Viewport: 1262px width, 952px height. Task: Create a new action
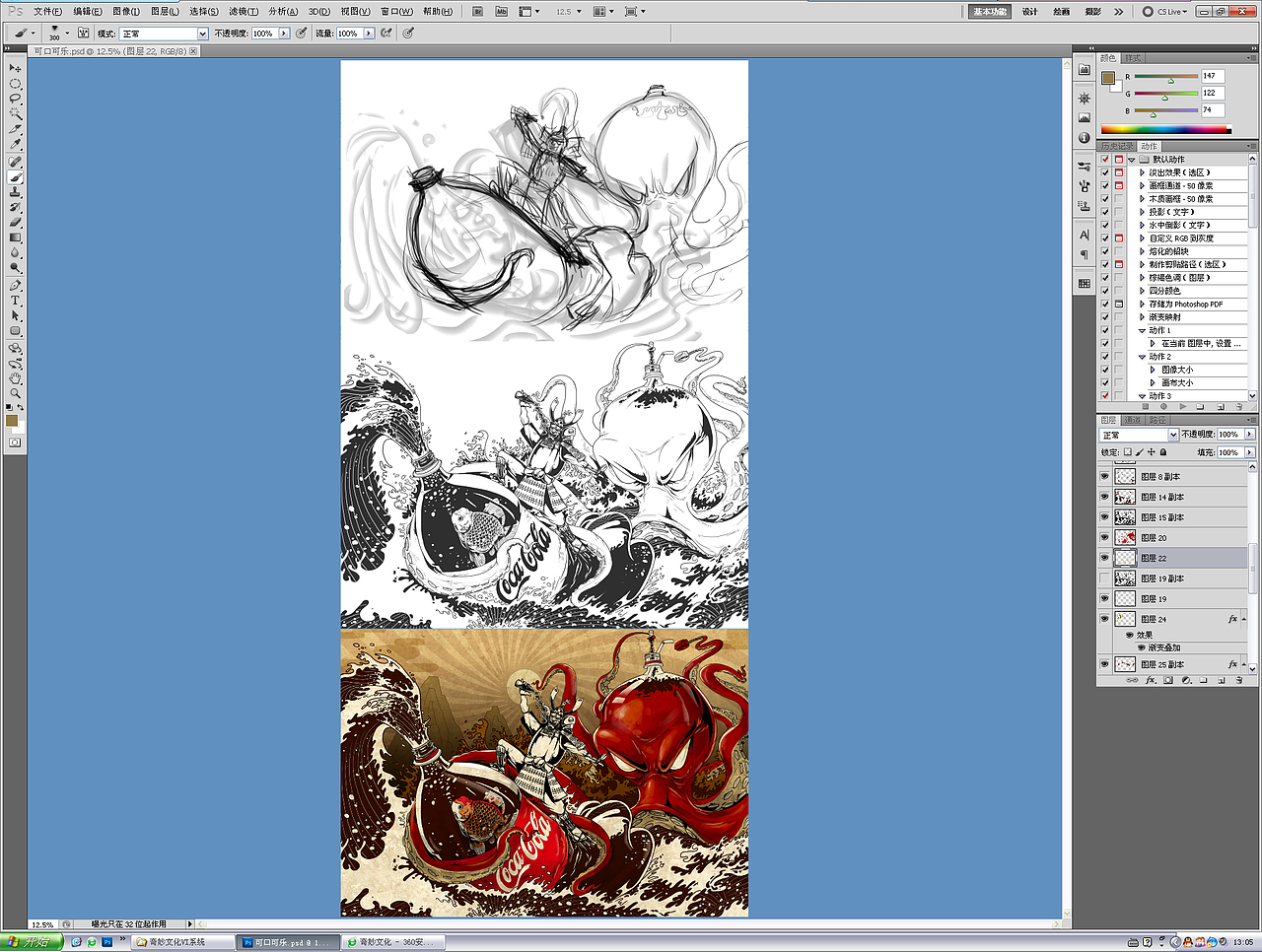click(x=1221, y=406)
